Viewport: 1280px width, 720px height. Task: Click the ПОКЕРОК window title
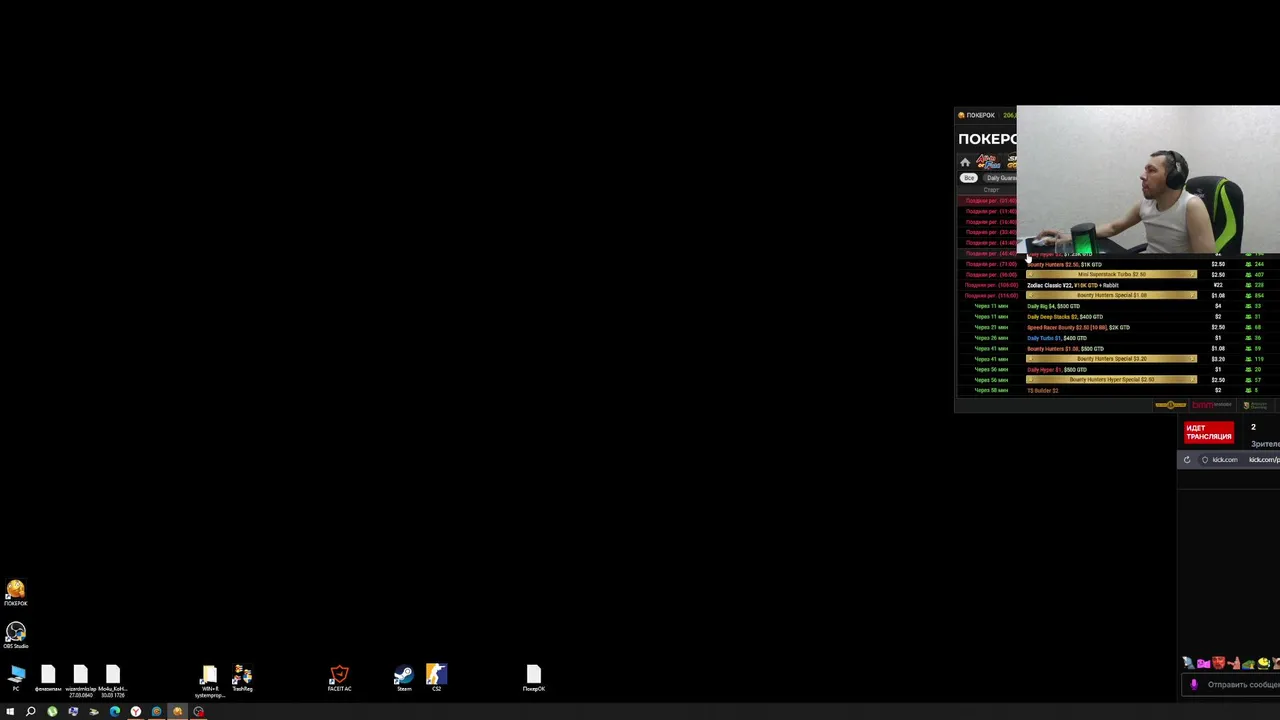tap(980, 115)
